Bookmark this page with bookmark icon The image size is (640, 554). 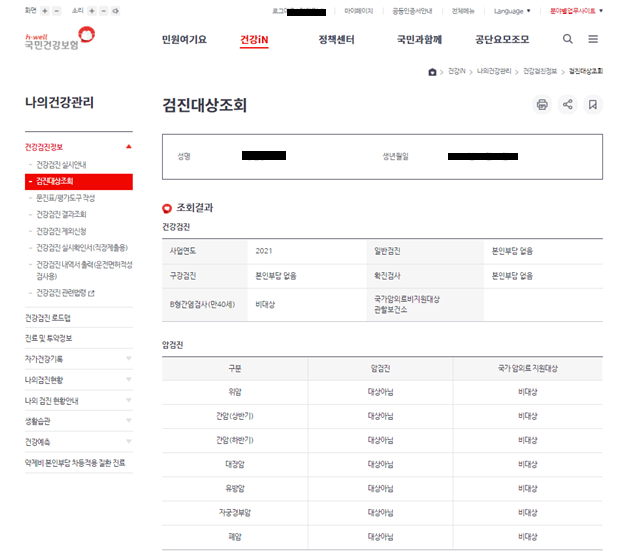click(593, 105)
